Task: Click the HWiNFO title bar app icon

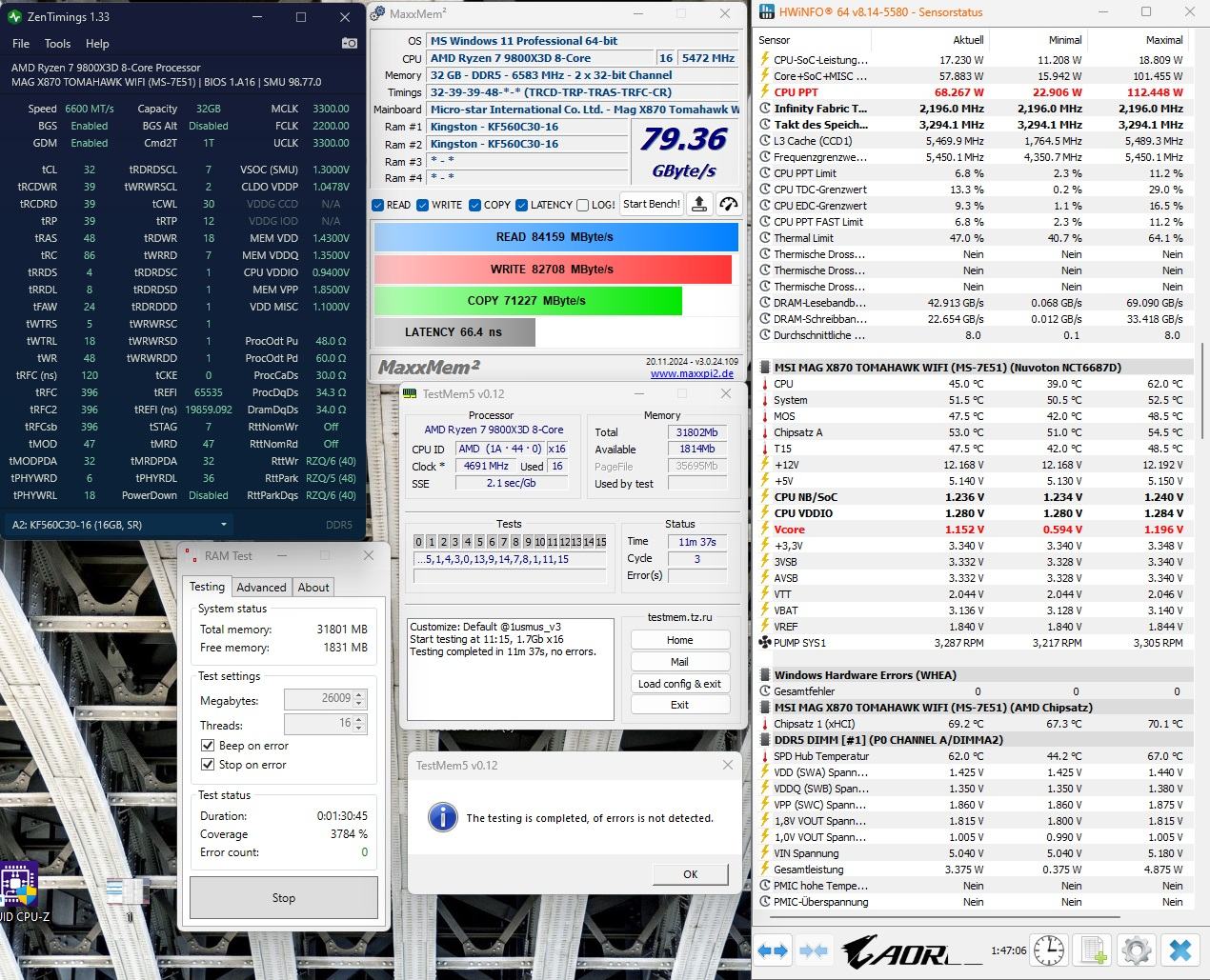Action: (x=765, y=11)
